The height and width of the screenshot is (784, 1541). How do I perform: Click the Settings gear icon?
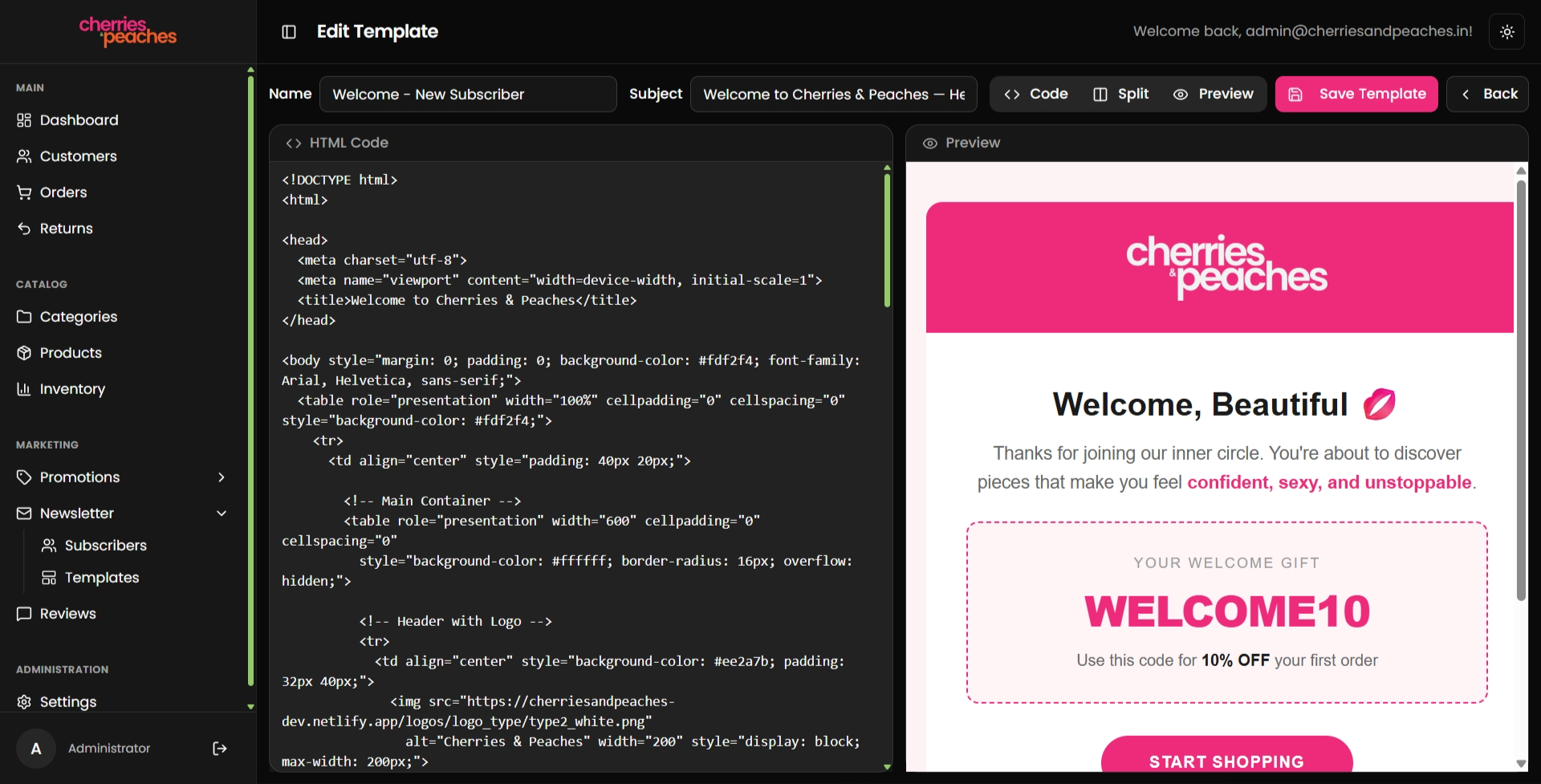click(x=24, y=702)
